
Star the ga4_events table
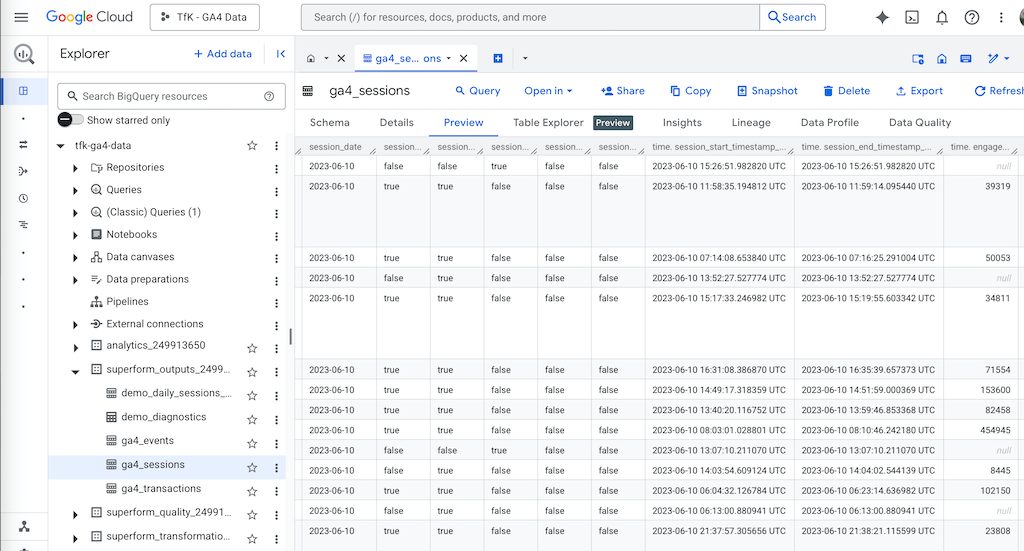tap(252, 443)
